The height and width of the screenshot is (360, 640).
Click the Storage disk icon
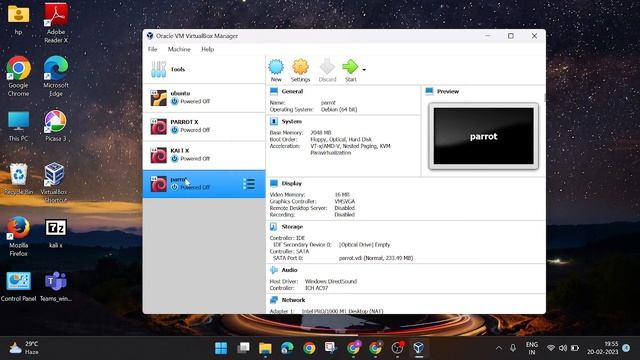point(274,227)
